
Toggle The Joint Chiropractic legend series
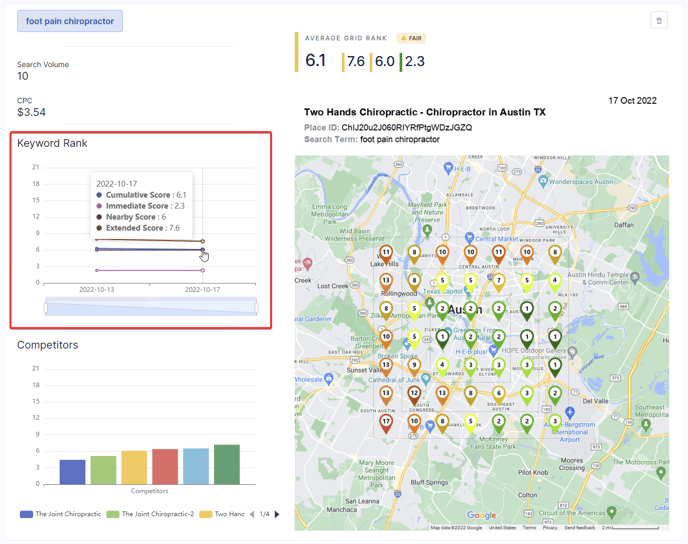60,514
